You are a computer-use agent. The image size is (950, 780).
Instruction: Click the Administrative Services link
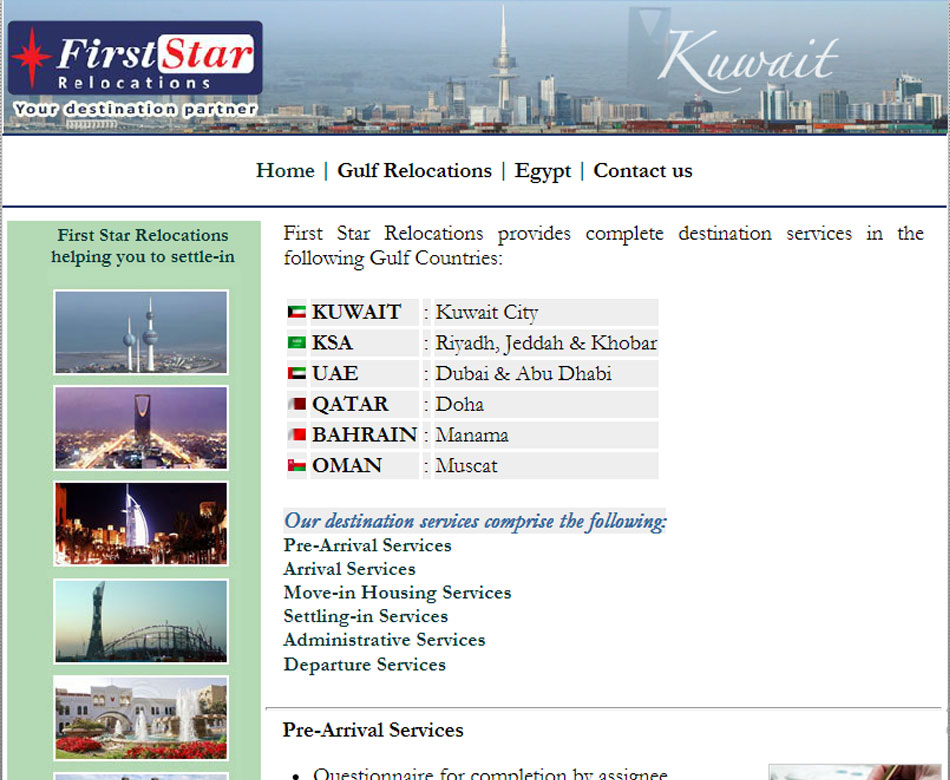(385, 640)
